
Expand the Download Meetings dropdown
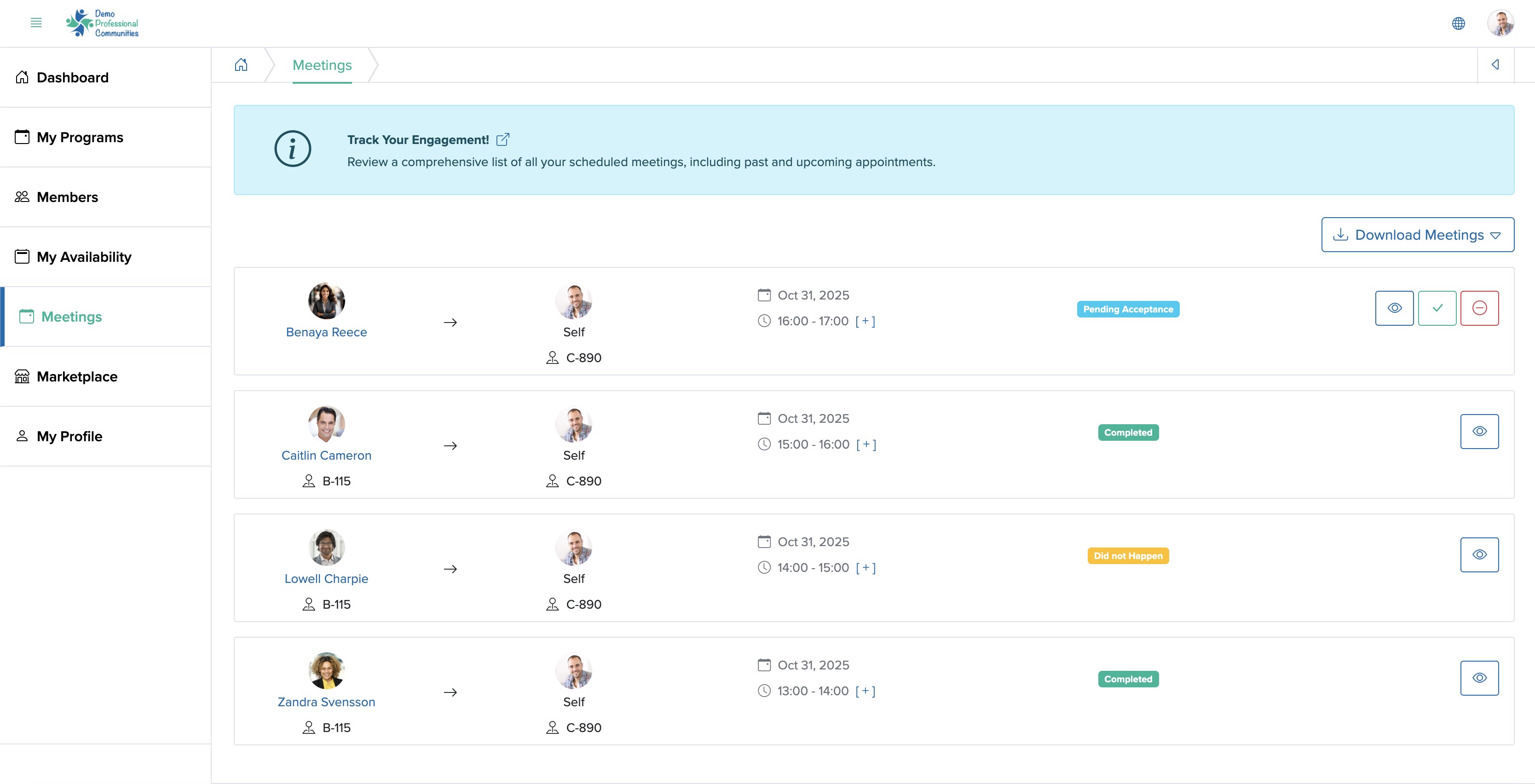click(x=1498, y=234)
